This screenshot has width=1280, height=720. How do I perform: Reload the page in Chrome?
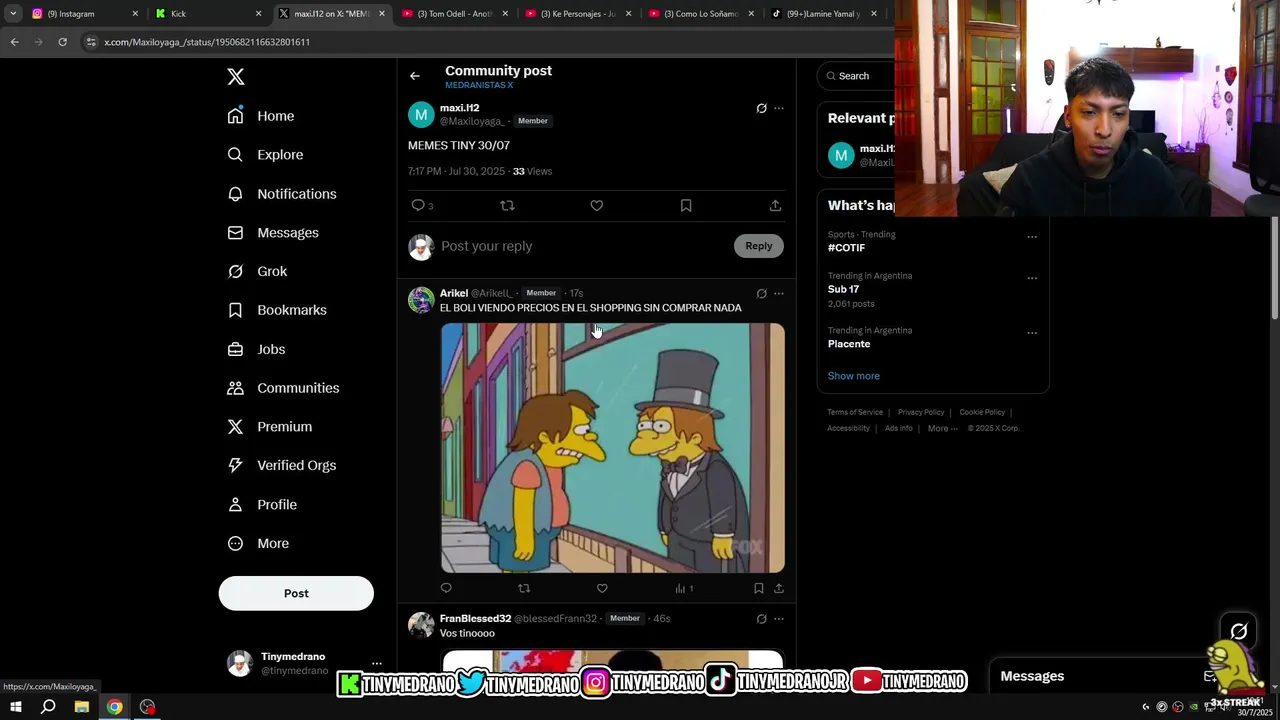[x=62, y=42]
